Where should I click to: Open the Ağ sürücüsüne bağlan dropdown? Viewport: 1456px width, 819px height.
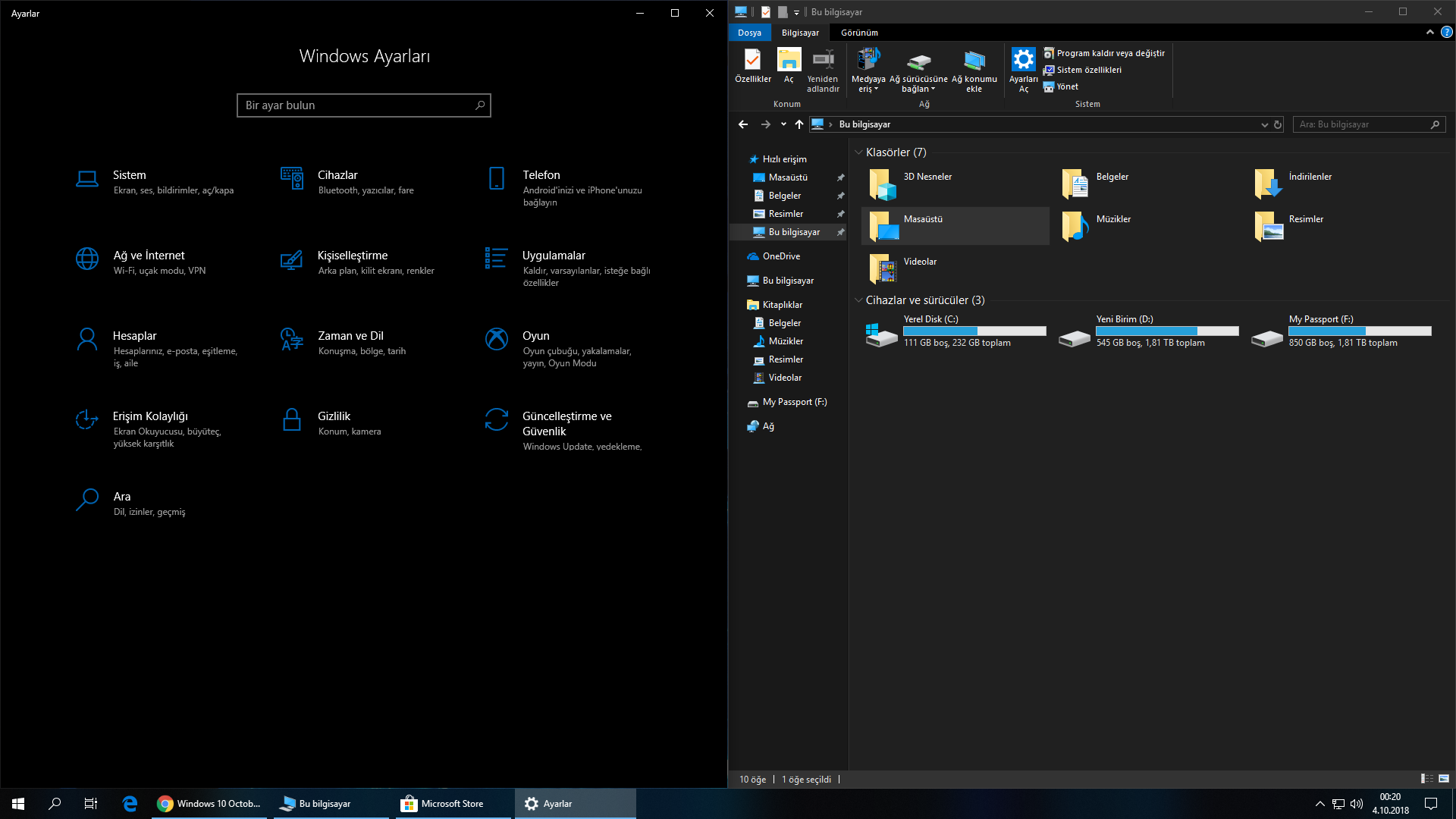(x=918, y=70)
